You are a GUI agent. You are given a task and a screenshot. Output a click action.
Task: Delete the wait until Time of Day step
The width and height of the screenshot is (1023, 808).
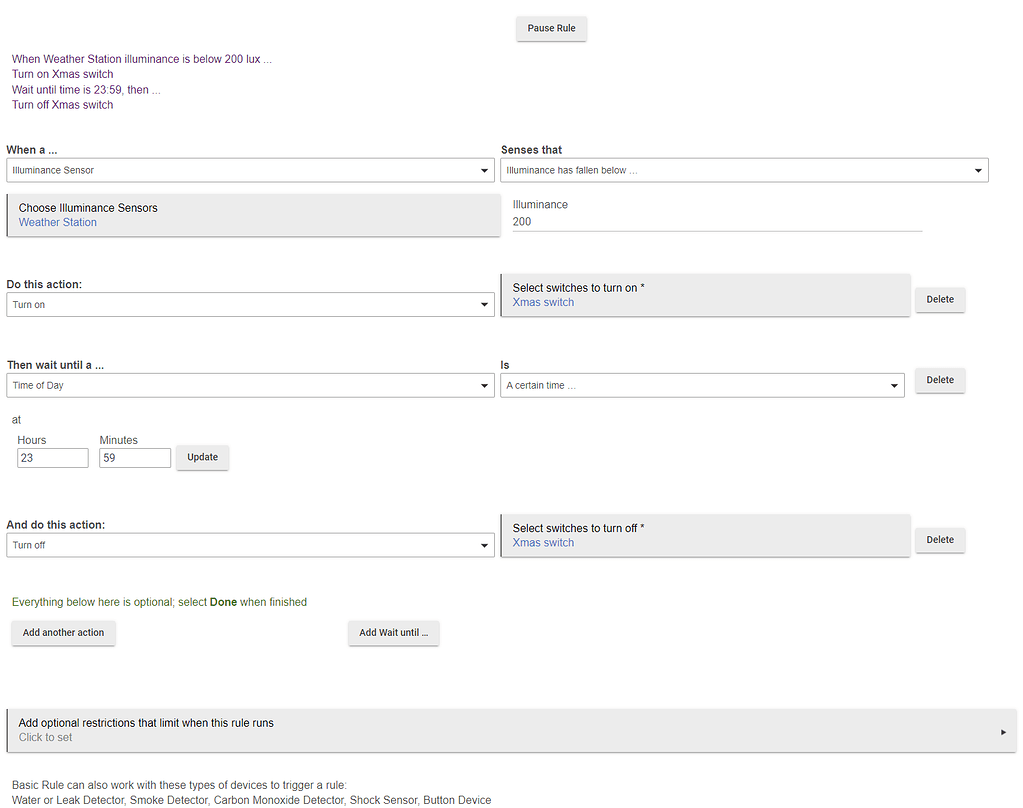pyautogui.click(x=939, y=380)
